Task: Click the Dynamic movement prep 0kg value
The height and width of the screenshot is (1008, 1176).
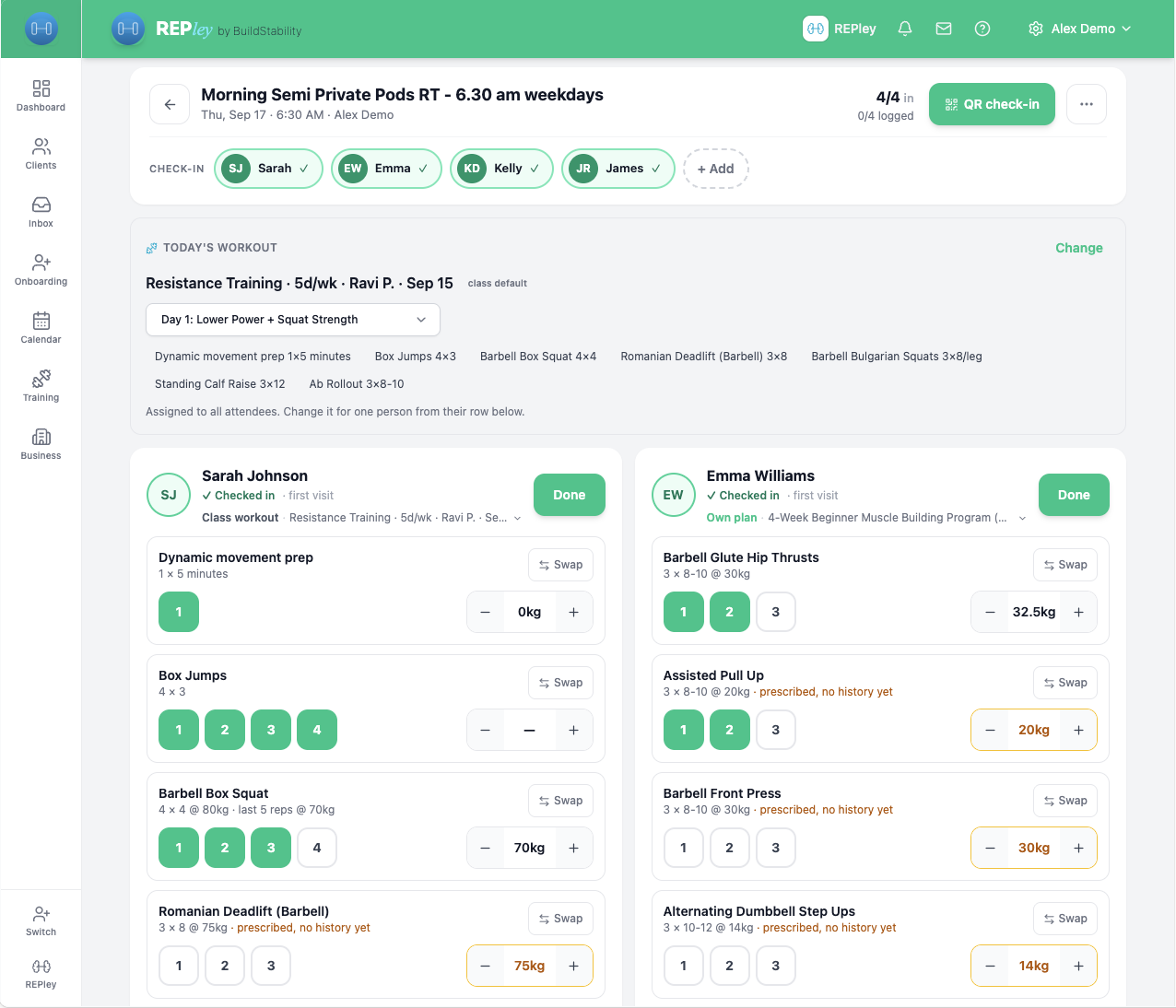Action: [x=529, y=612]
